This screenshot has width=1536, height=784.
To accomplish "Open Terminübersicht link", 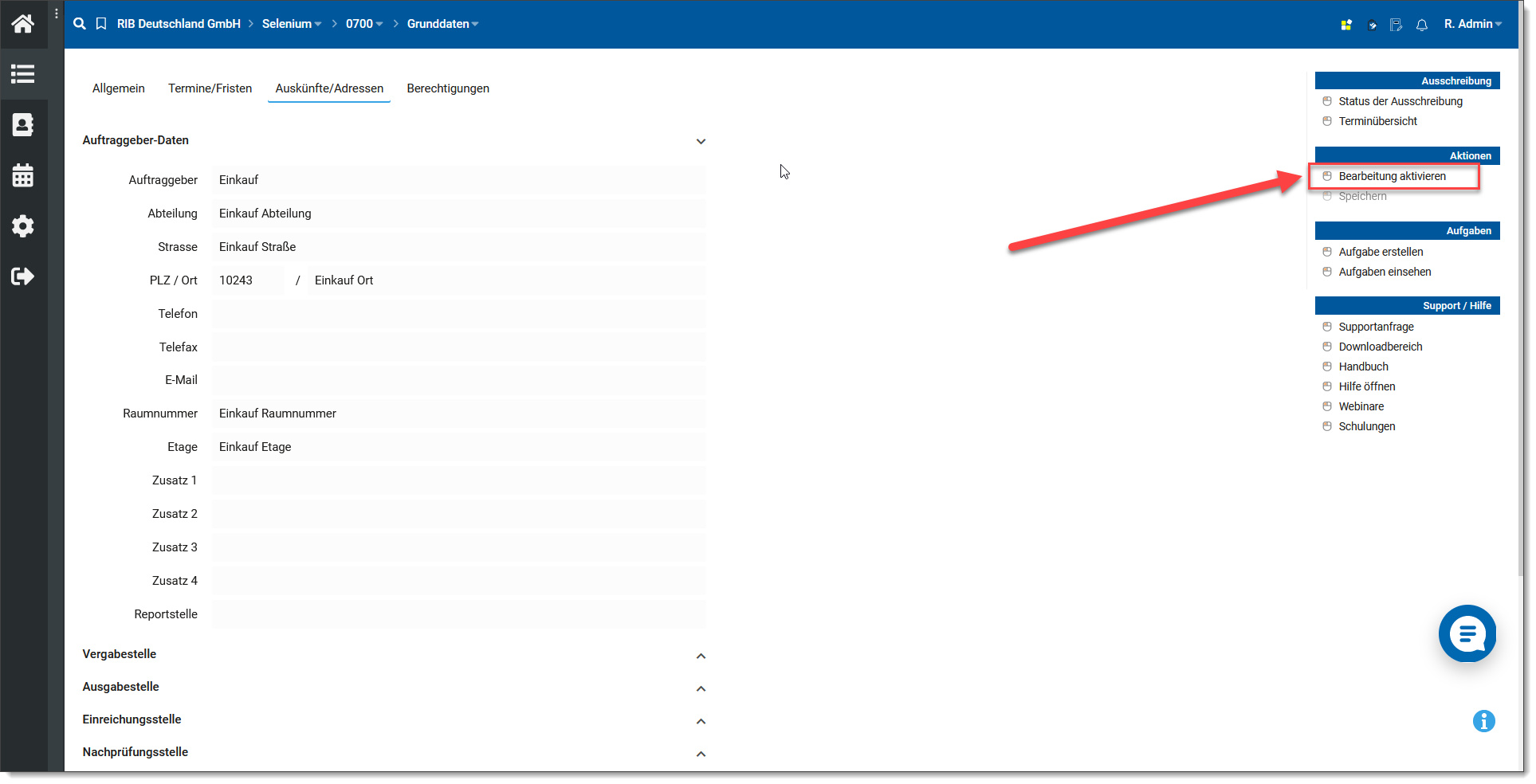I will (1377, 121).
